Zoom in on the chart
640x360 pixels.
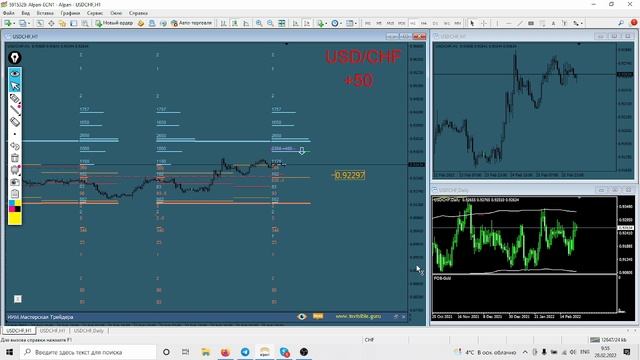(x=259, y=23)
